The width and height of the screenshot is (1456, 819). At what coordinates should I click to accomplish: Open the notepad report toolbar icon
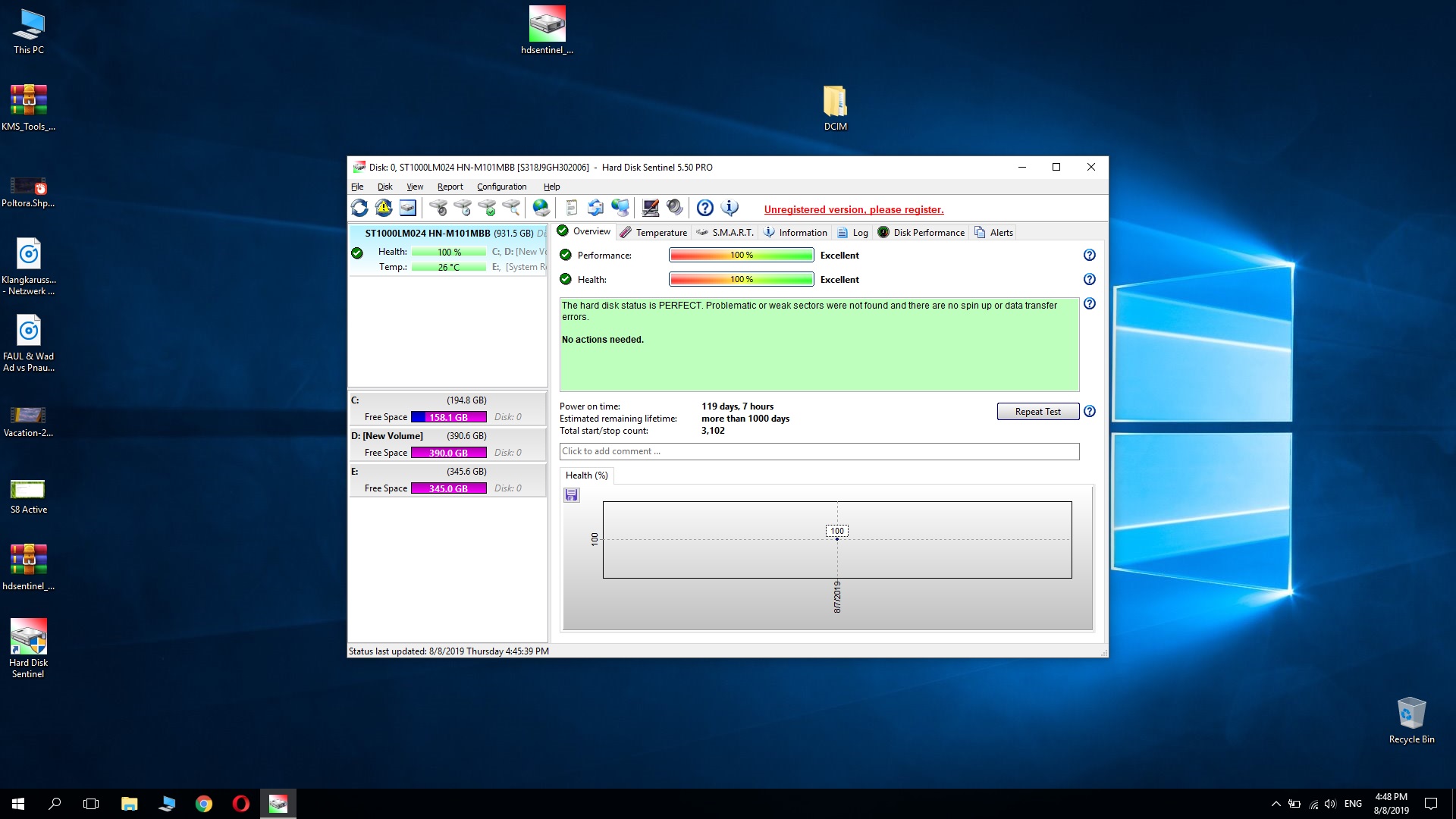pyautogui.click(x=572, y=208)
